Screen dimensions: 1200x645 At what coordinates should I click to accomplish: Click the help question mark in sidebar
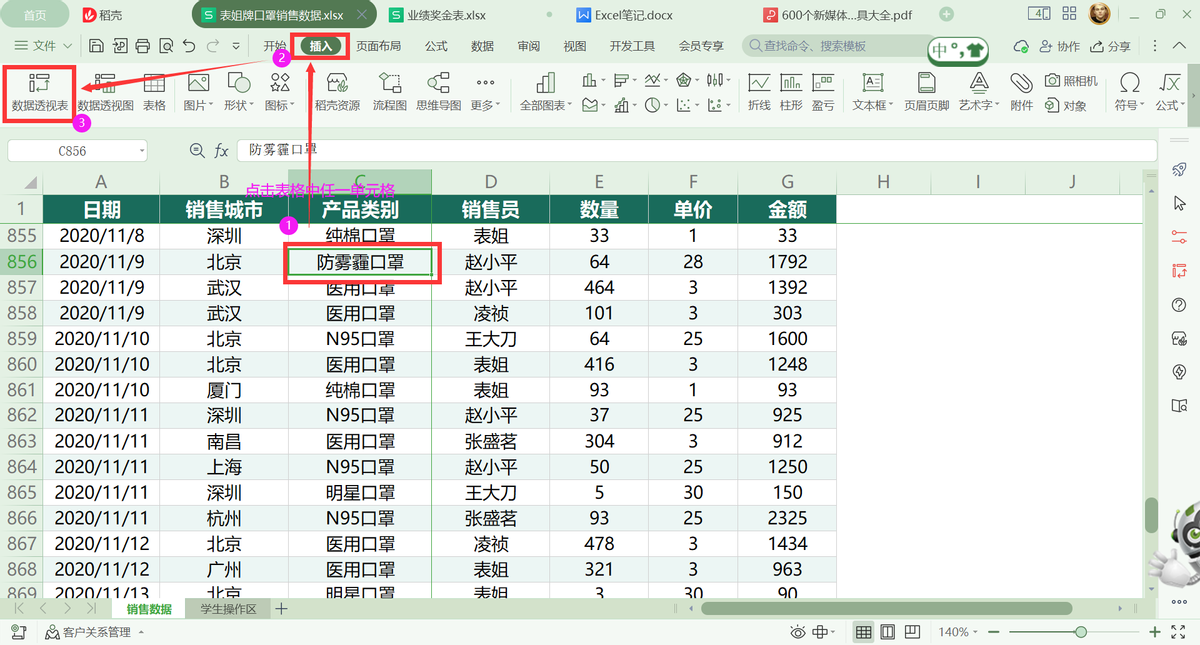(1179, 305)
